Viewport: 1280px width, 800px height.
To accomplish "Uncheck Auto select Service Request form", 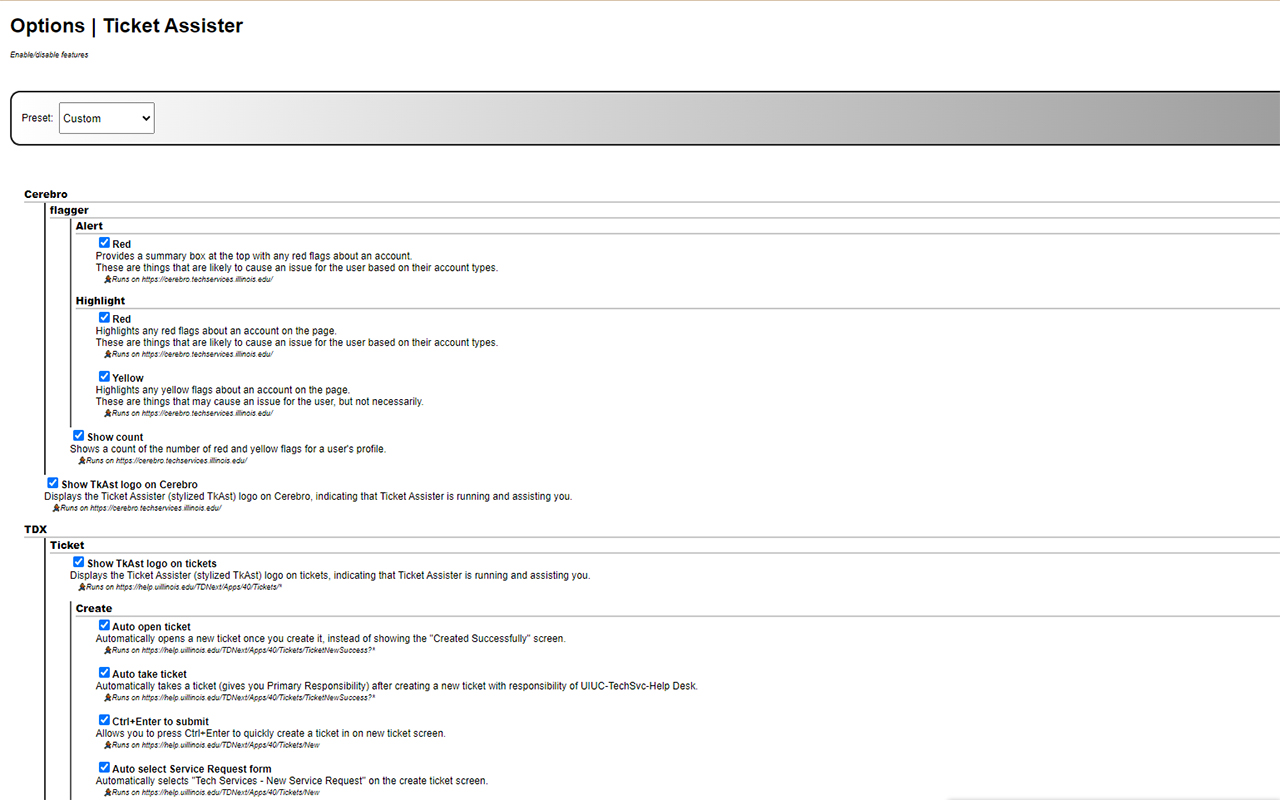I will [104, 768].
